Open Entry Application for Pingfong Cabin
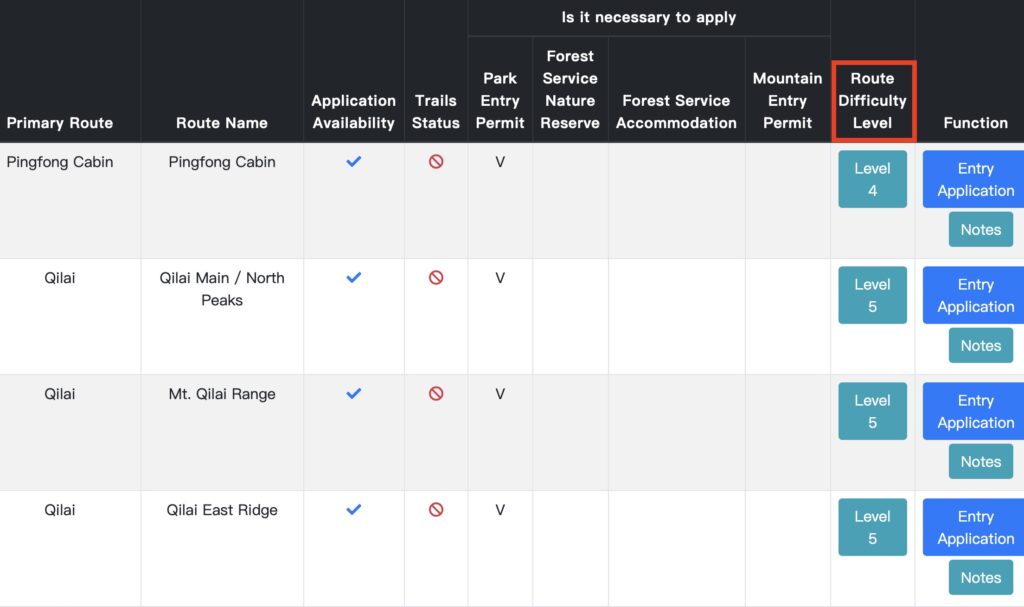 [974, 179]
